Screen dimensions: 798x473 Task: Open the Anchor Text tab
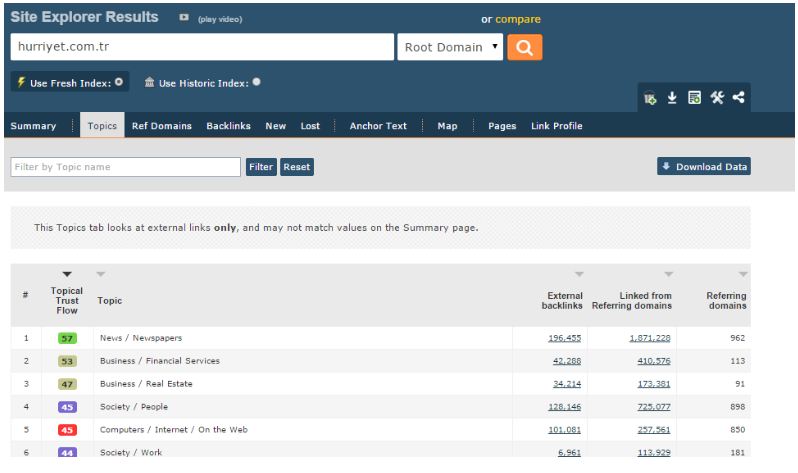pyautogui.click(x=378, y=126)
